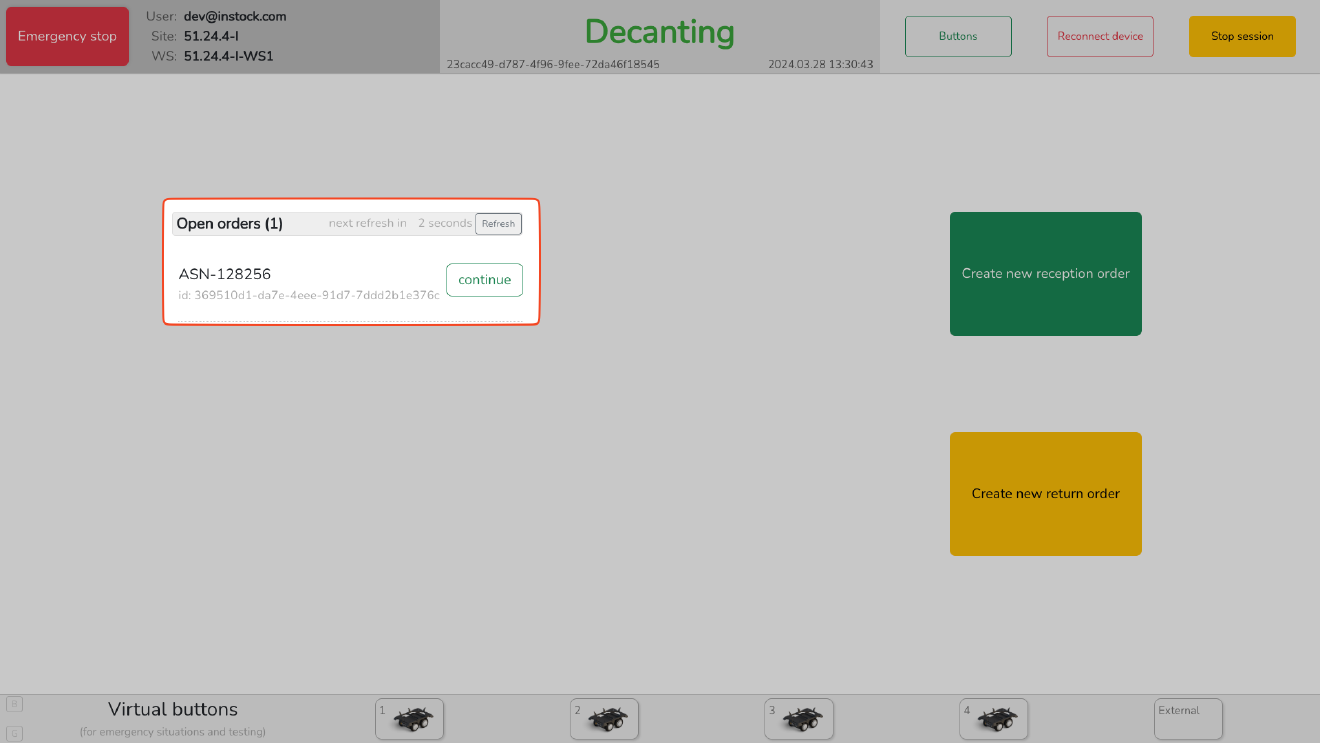The height and width of the screenshot is (743, 1320).
Task: Trigger the Emergency stop
Action: 66,35
